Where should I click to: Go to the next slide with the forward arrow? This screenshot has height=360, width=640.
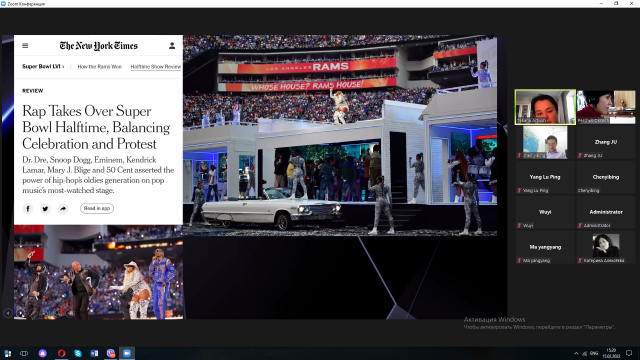20,313
